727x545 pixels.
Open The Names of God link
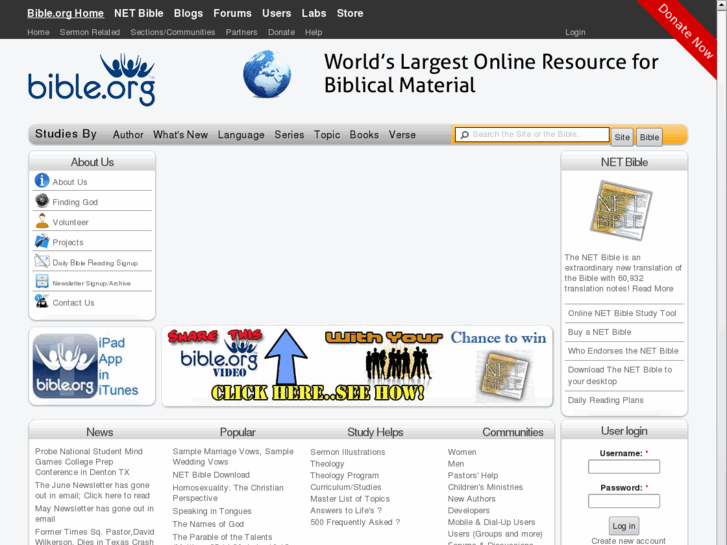coord(208,524)
